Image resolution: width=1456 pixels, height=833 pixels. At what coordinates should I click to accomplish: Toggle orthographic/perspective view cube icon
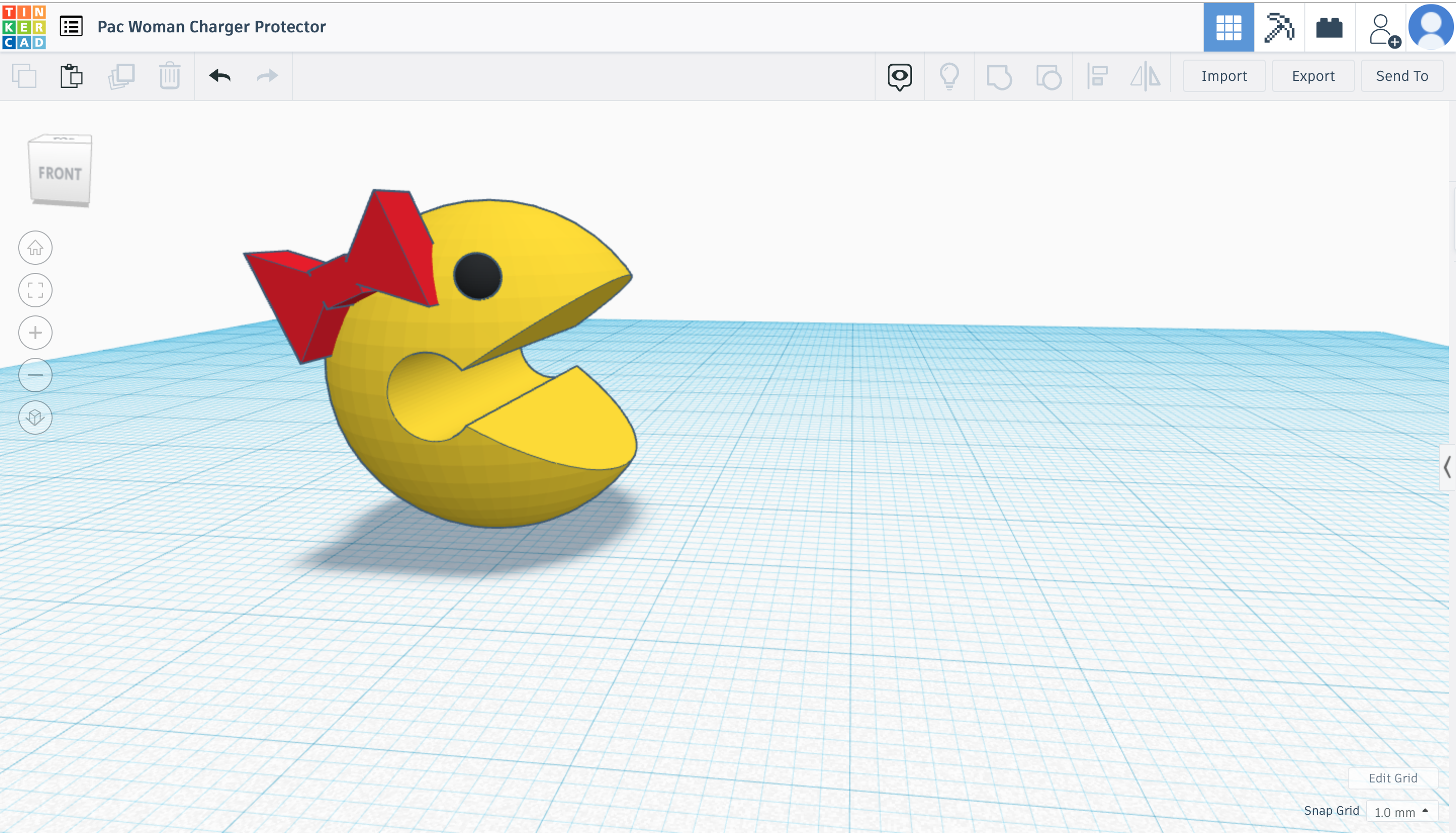coord(35,417)
